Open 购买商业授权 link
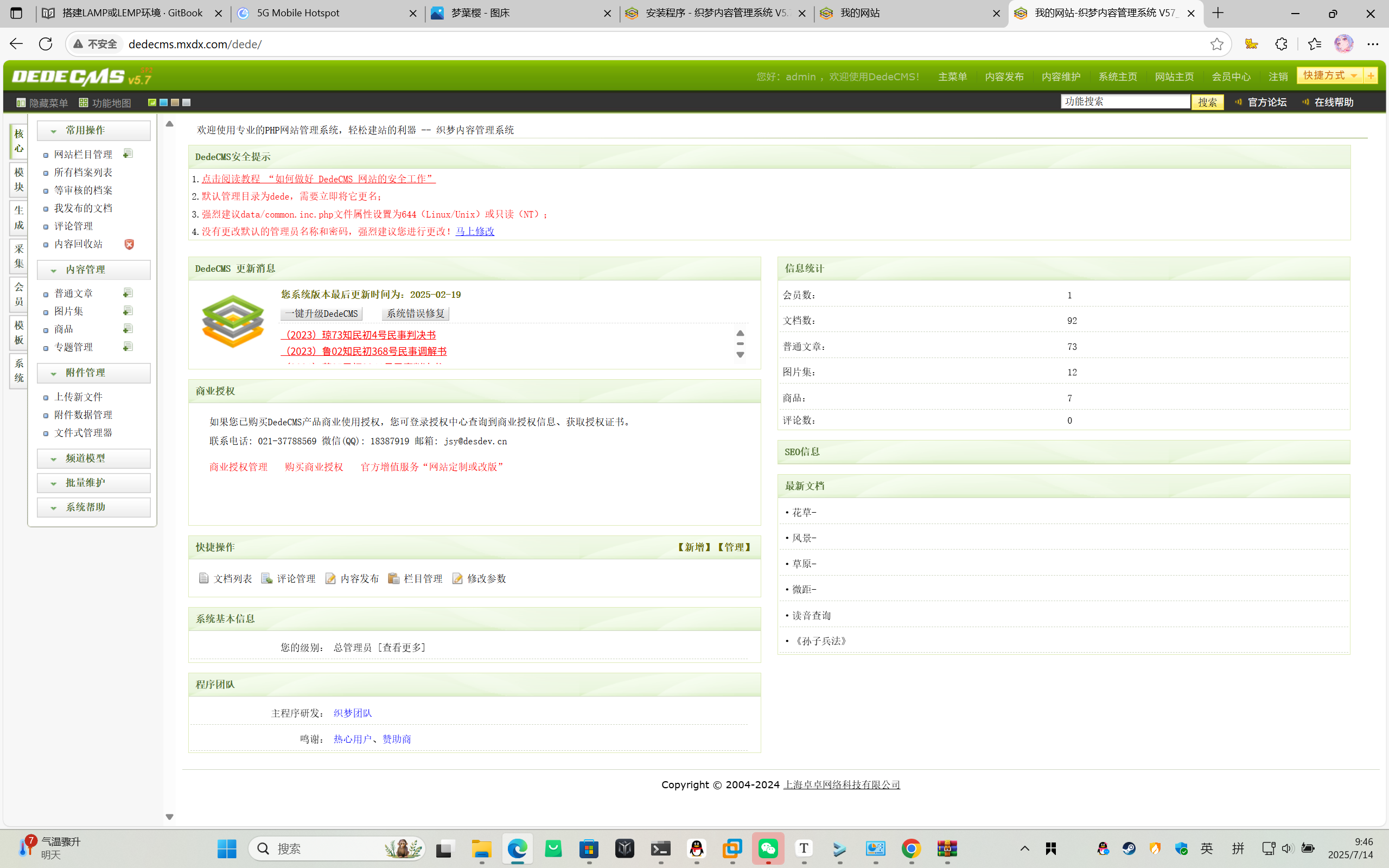 tap(314, 467)
